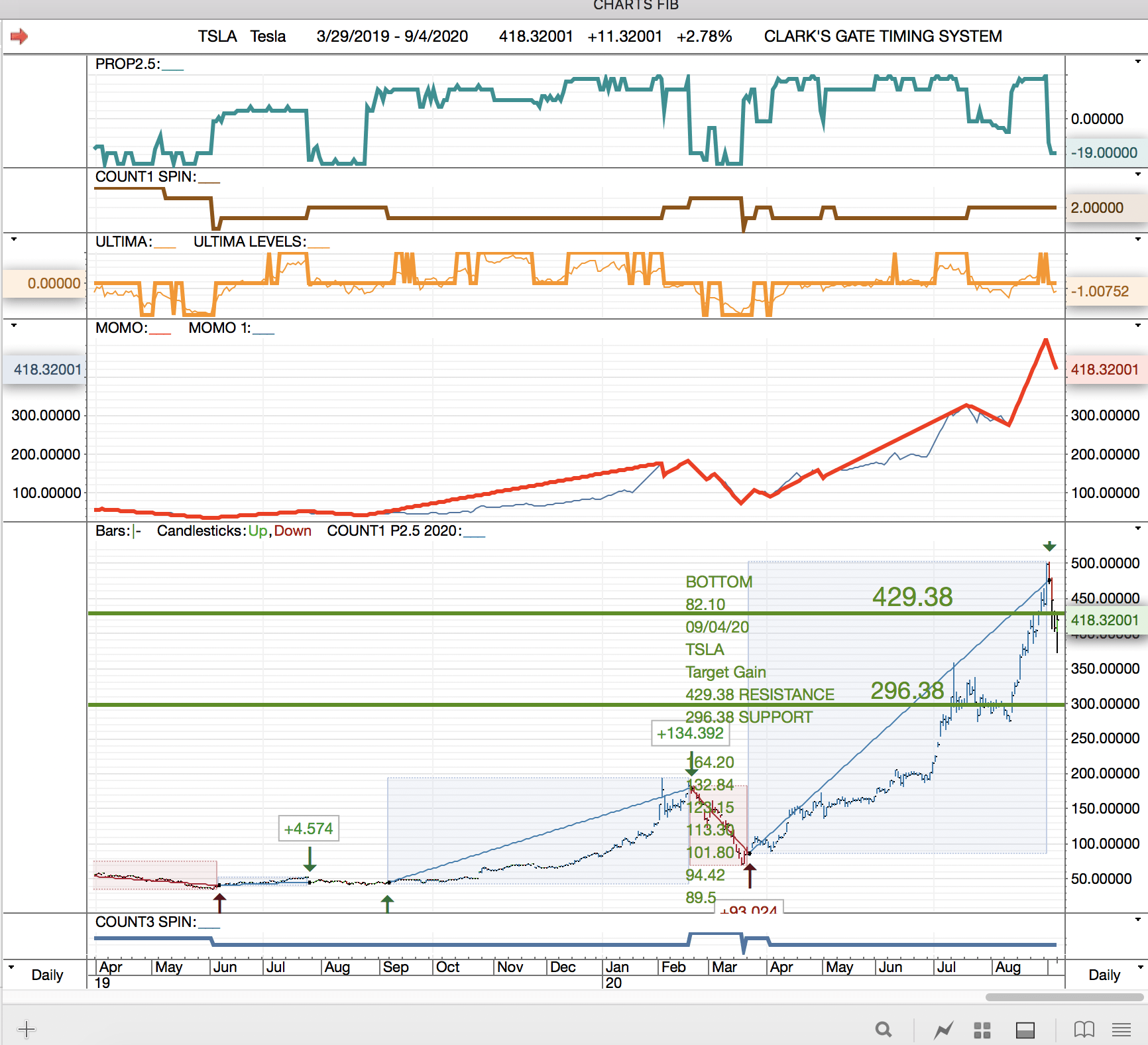1148x1045 pixels.
Task: Click the COUNT3 SPIN blue line swatch
Action: pos(209,927)
